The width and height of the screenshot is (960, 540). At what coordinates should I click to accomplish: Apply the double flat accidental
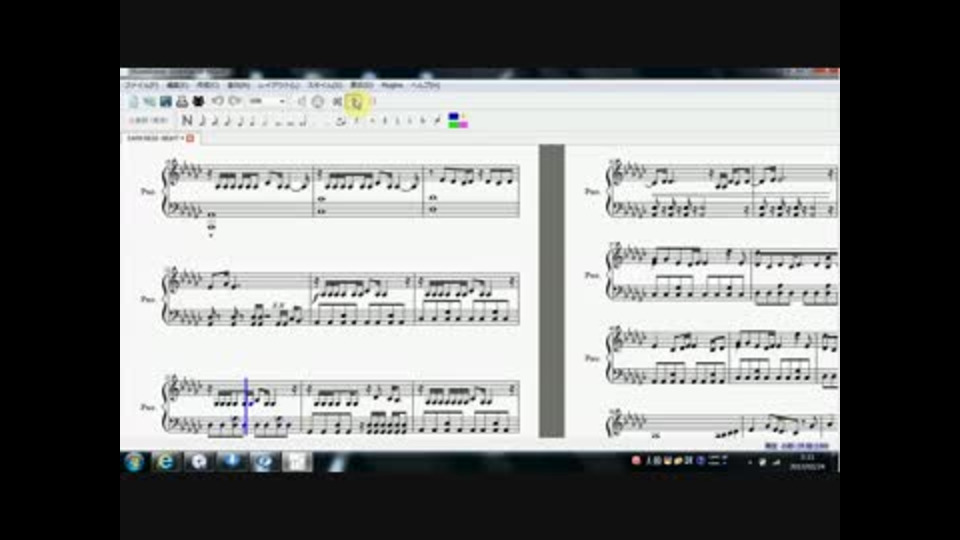click(422, 121)
